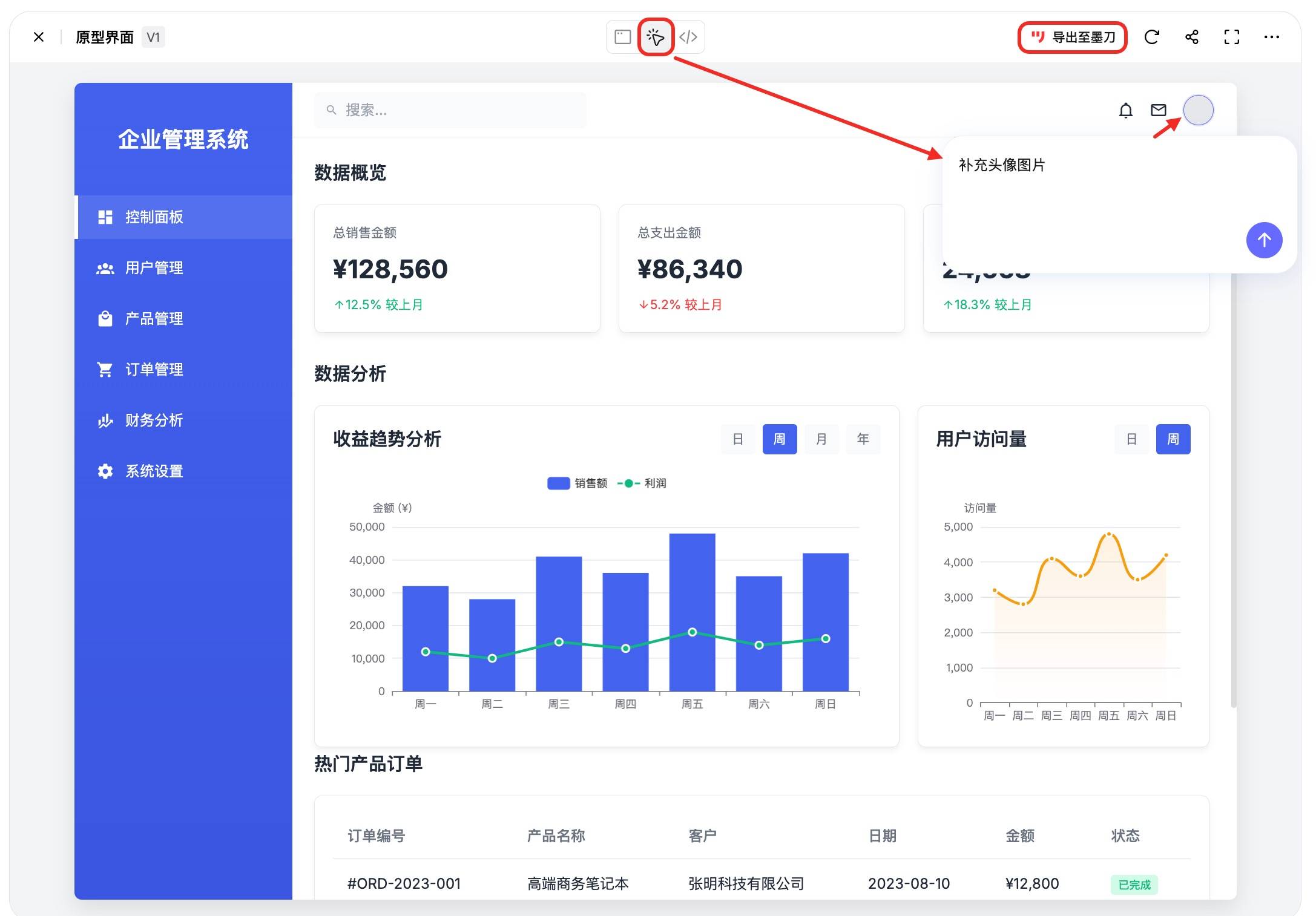This screenshot has height=916, width=1316.
Task: Click the user avatar circle
Action: (1199, 110)
